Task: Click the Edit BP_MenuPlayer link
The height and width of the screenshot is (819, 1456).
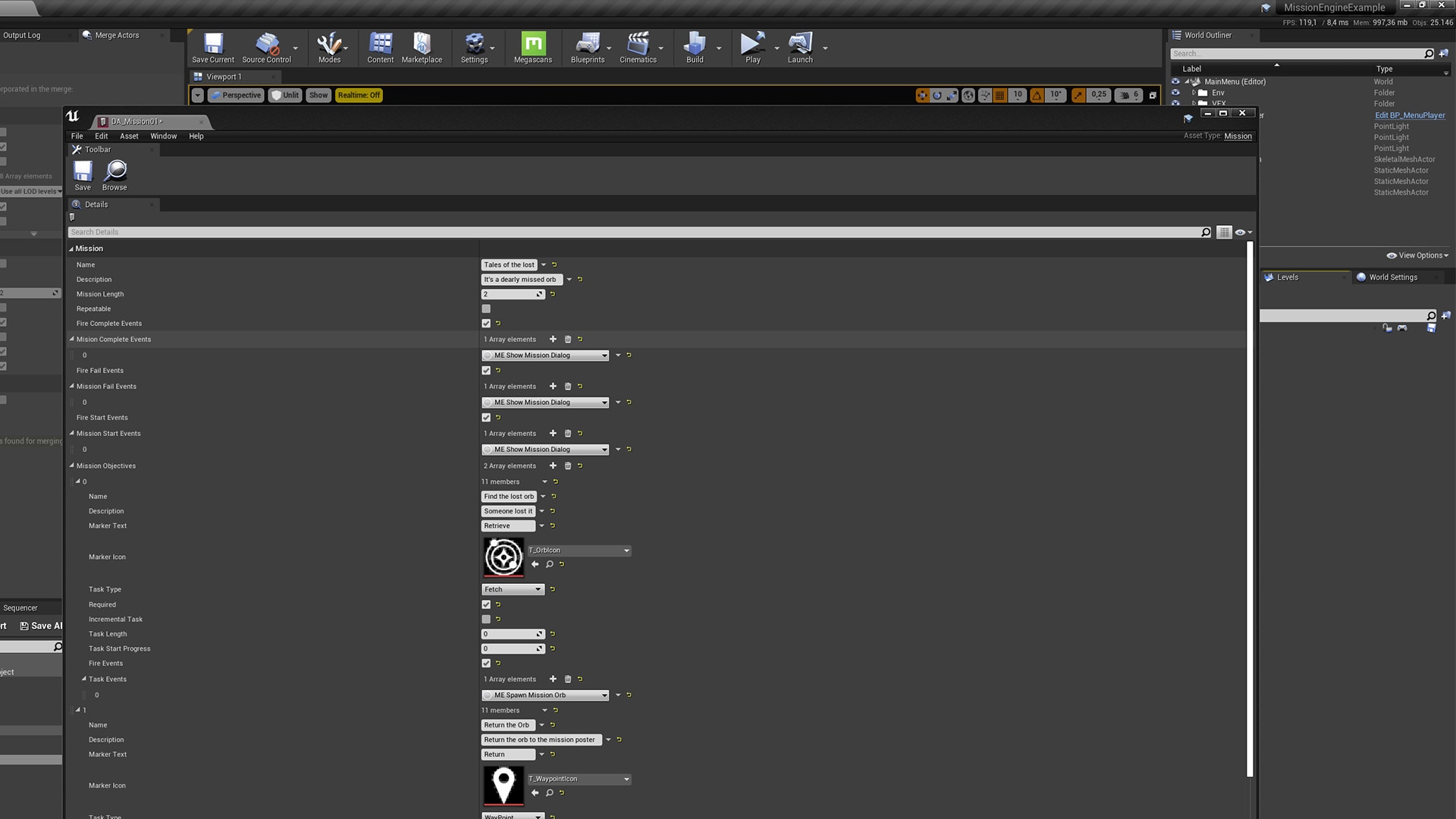Action: pyautogui.click(x=1409, y=115)
